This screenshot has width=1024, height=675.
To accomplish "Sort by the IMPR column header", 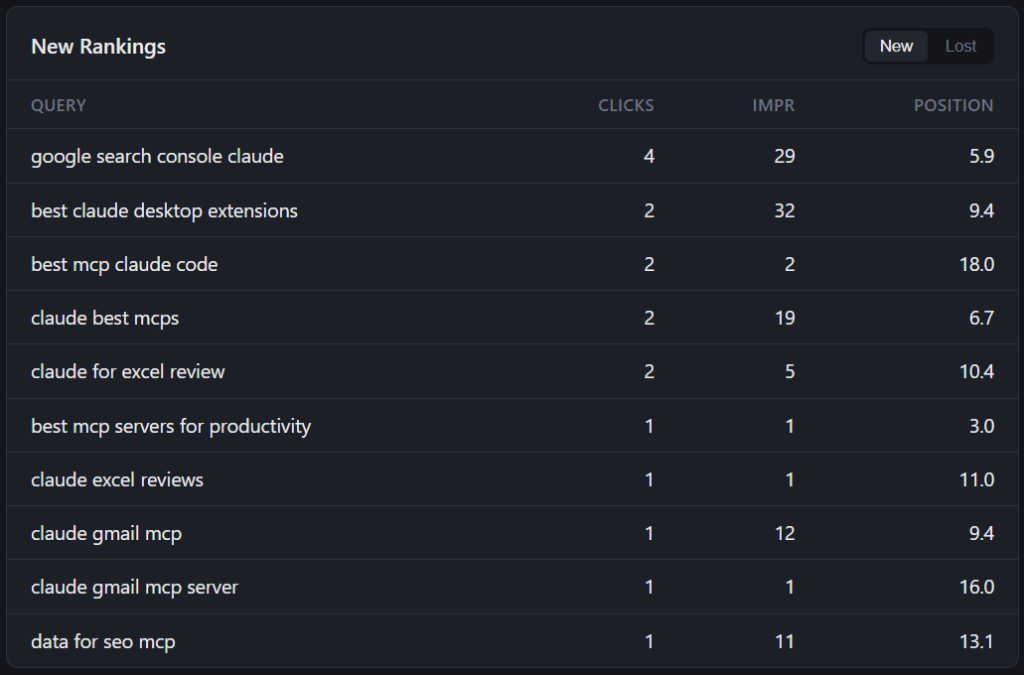I will (773, 105).
